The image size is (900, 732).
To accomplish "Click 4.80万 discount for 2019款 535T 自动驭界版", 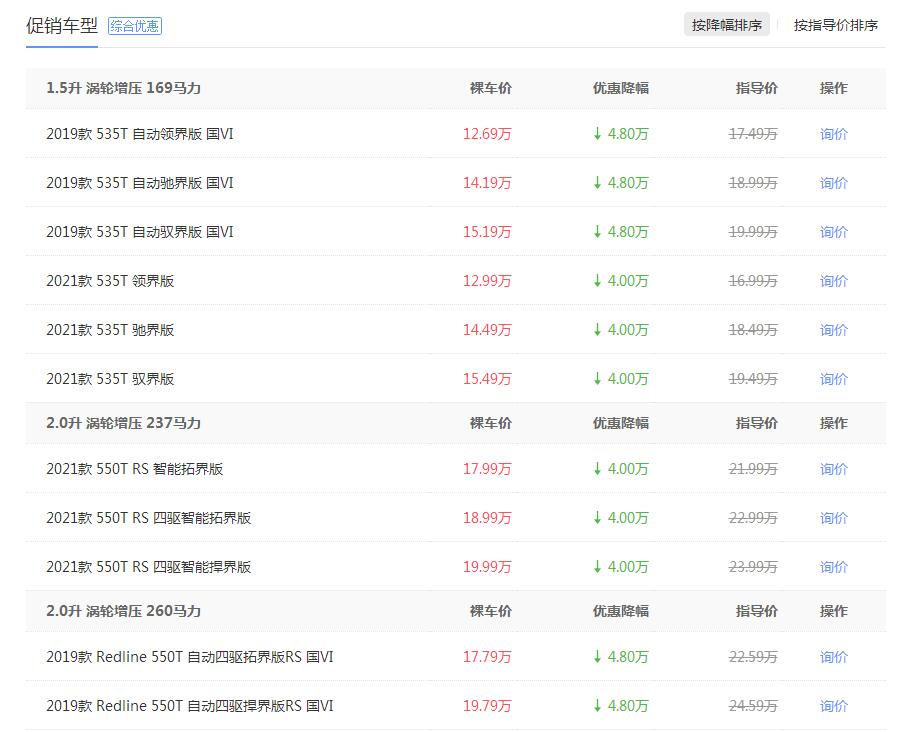I will click(x=621, y=232).
